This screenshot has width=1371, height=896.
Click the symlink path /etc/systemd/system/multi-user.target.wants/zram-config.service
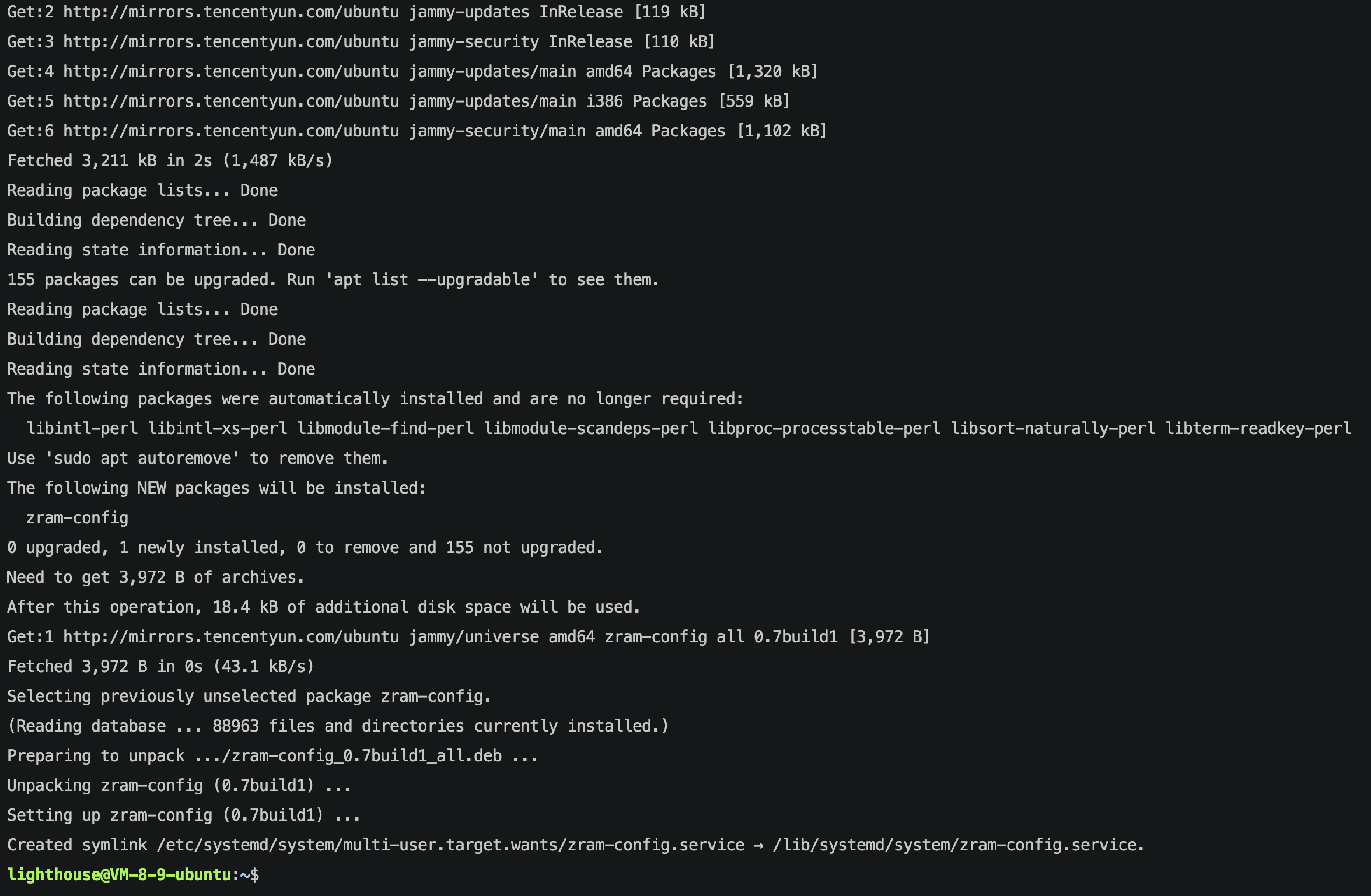tap(450, 845)
